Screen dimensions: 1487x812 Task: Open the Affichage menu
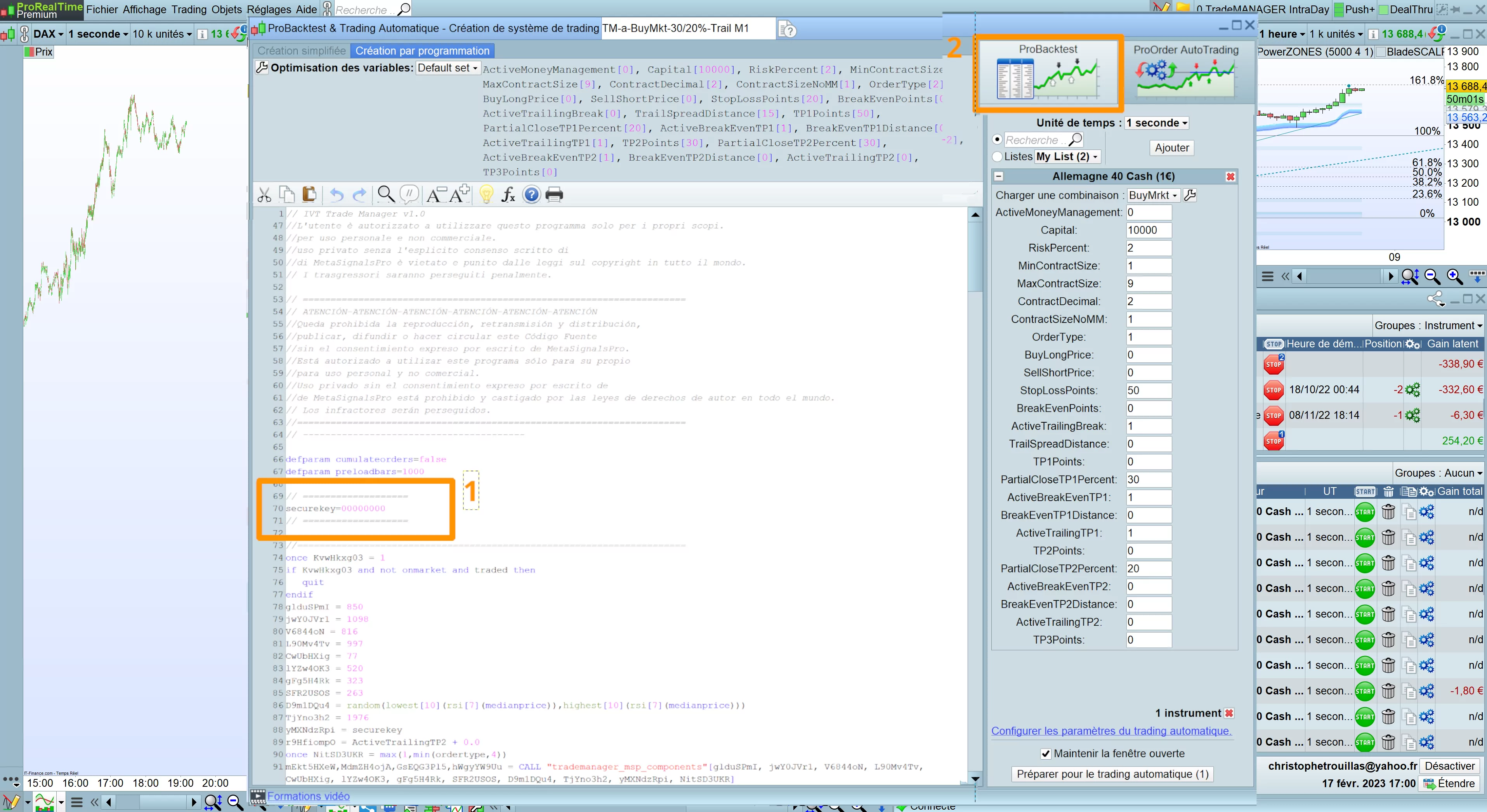pyautogui.click(x=144, y=10)
